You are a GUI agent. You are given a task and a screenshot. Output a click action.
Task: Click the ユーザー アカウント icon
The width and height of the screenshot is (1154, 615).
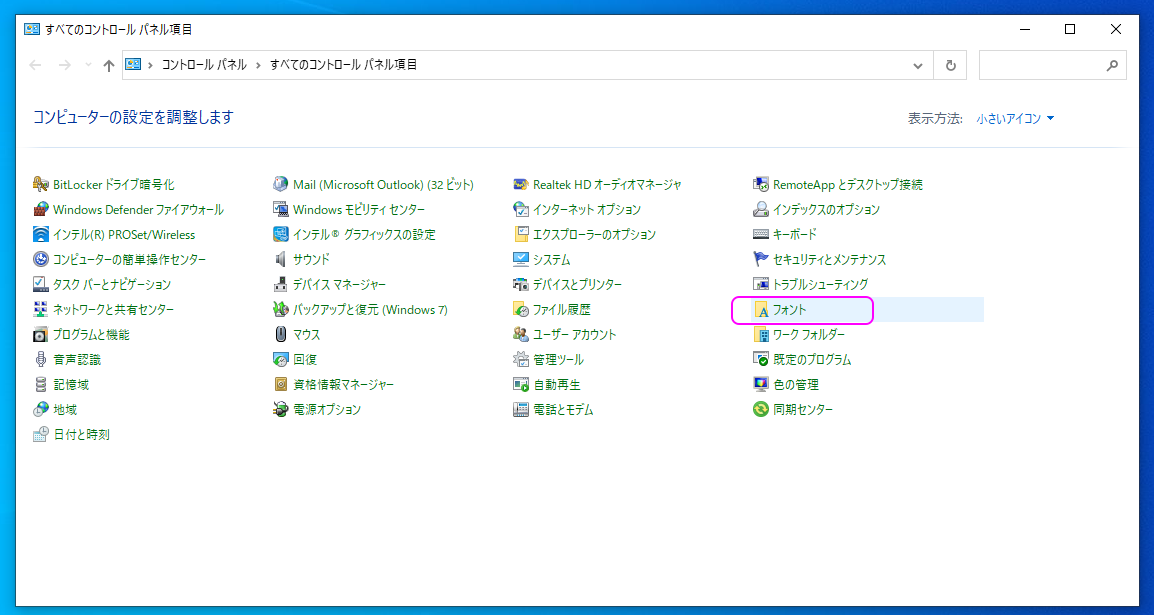521,334
